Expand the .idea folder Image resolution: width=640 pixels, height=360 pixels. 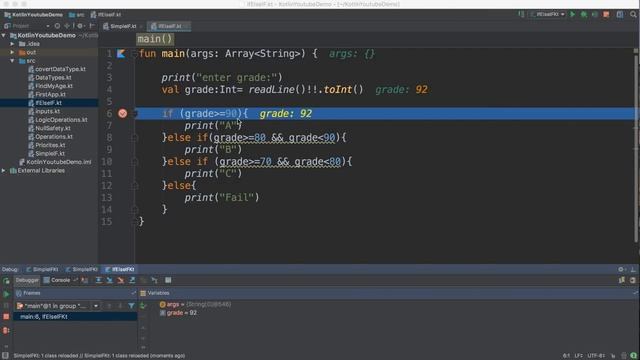[12, 44]
